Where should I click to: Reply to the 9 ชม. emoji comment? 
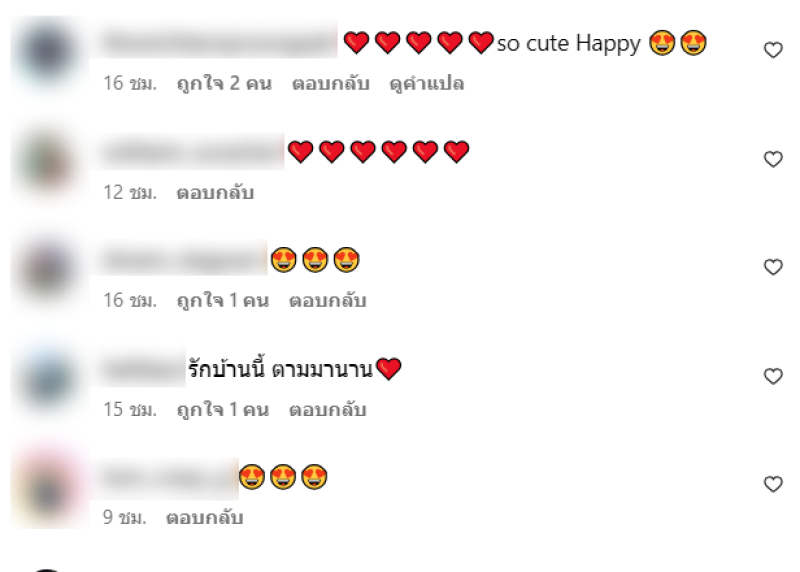[205, 517]
